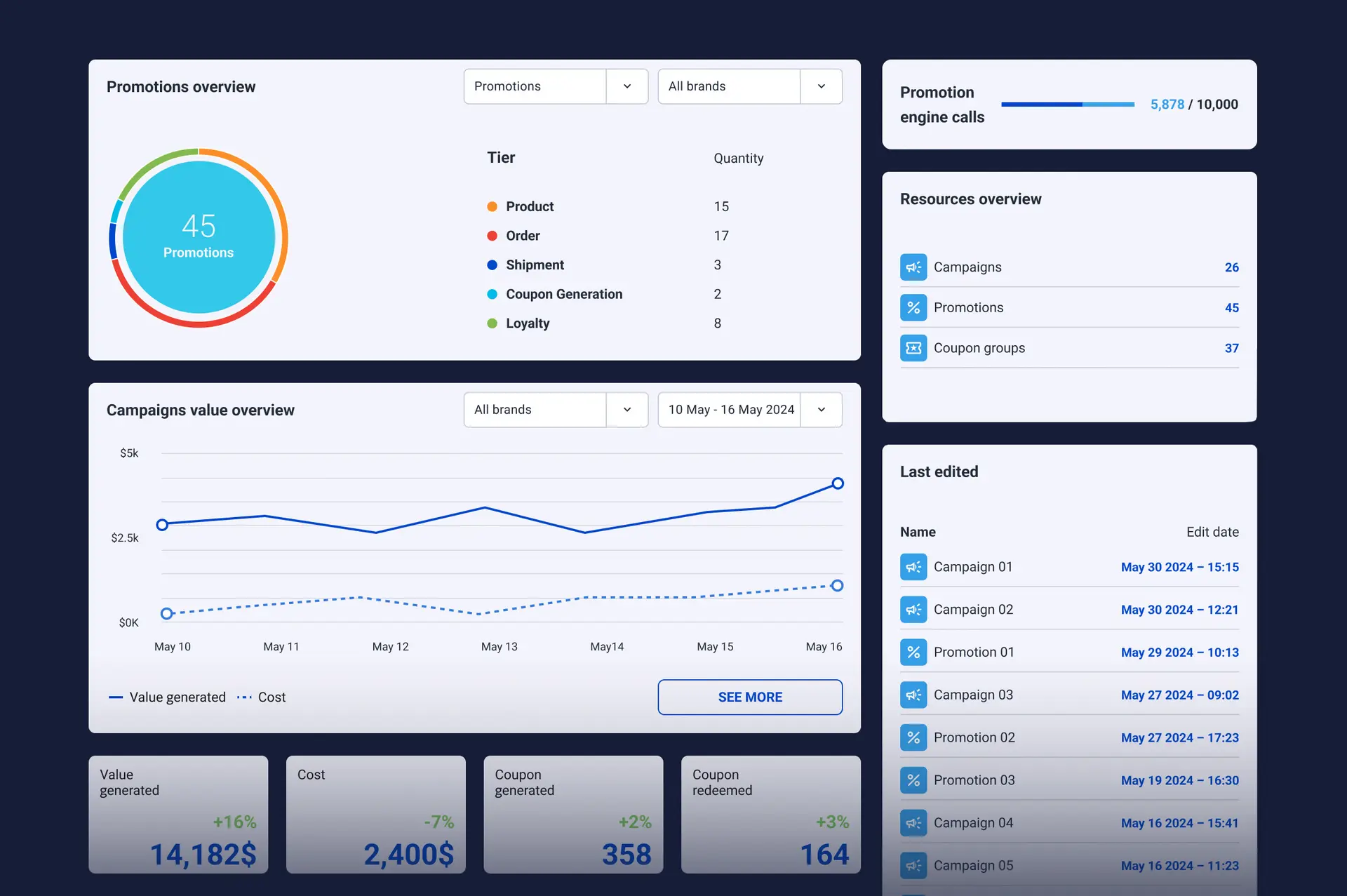Click the megaphone icon beside Campaign 04
Screen dimensions: 1347x896
[913, 823]
